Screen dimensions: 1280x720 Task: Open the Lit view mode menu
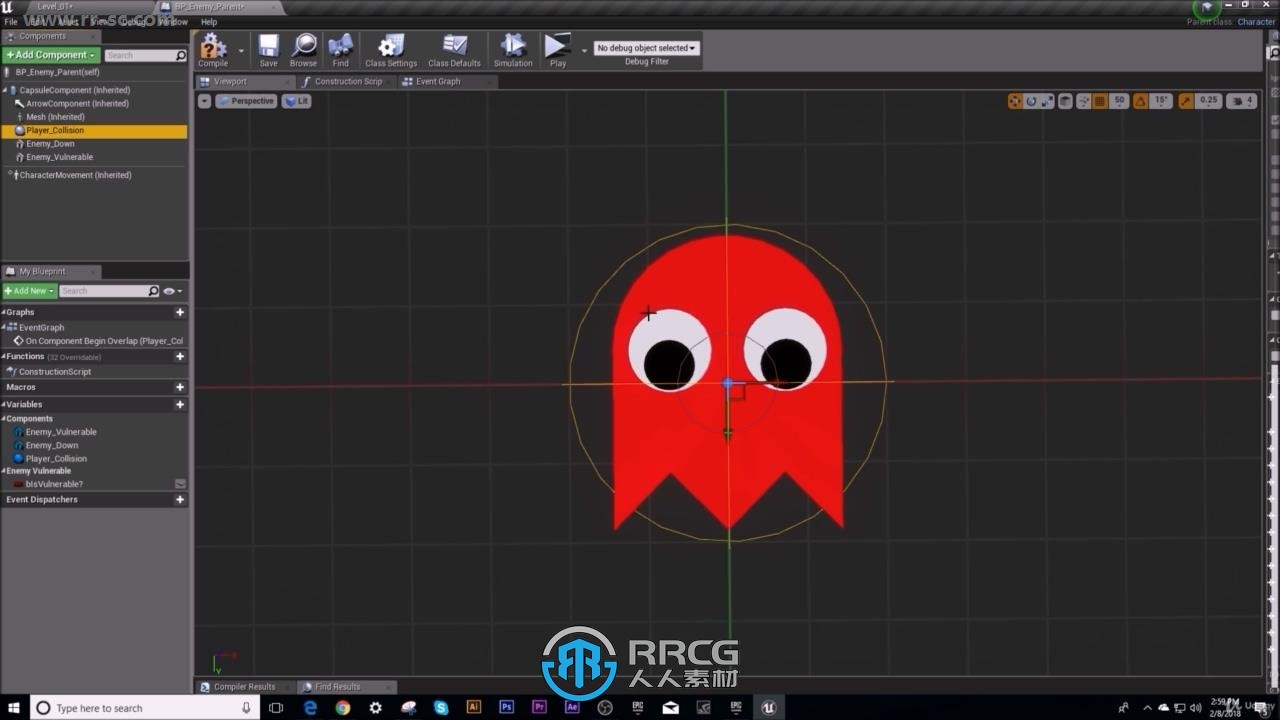click(x=297, y=101)
